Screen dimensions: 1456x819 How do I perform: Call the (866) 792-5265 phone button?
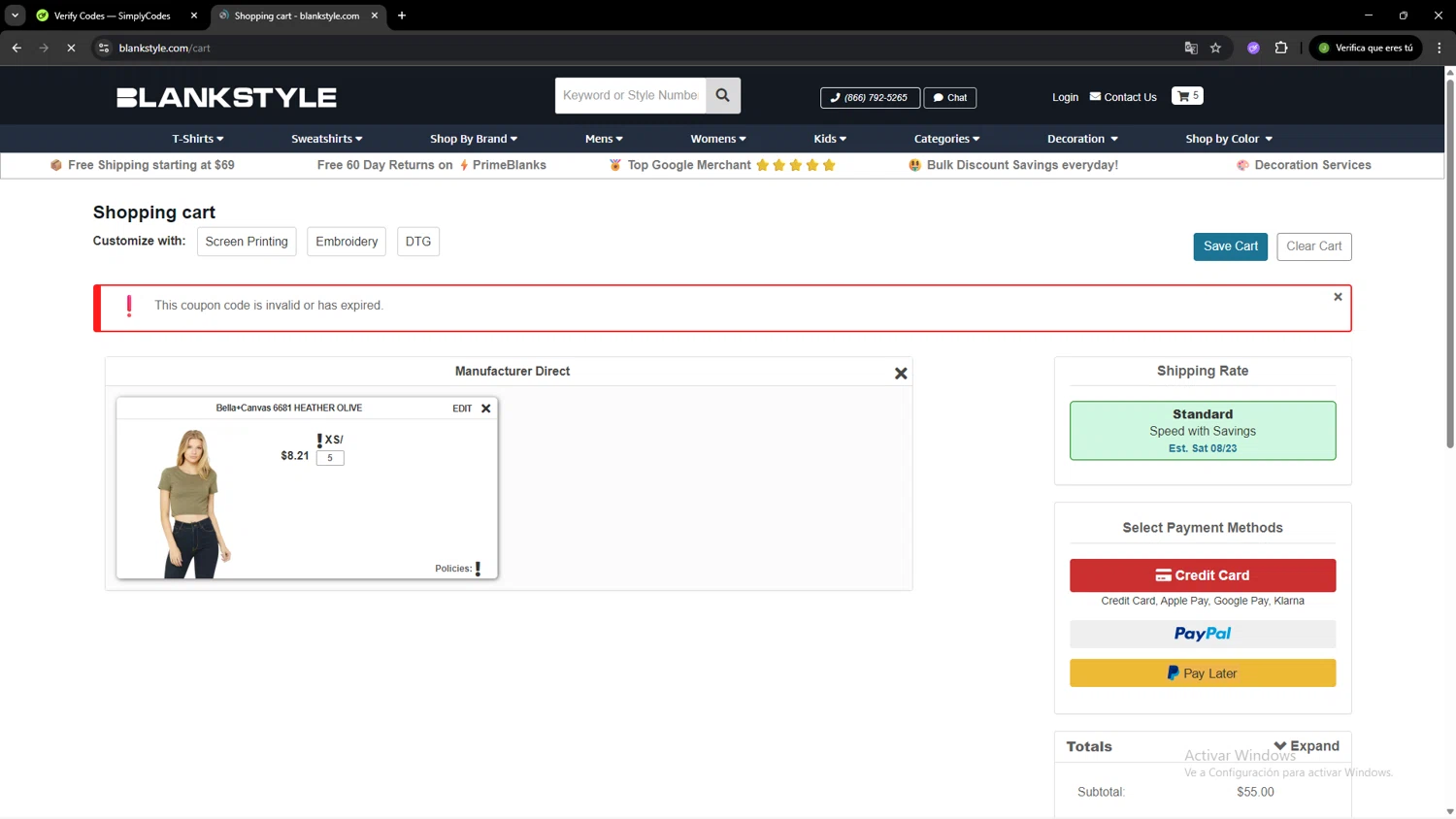click(870, 98)
